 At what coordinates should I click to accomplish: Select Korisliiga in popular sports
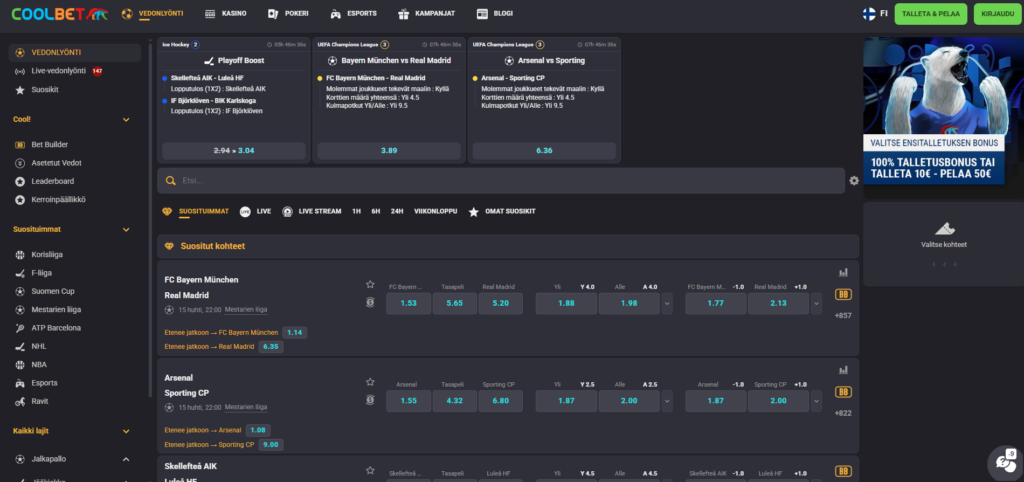click(47, 255)
